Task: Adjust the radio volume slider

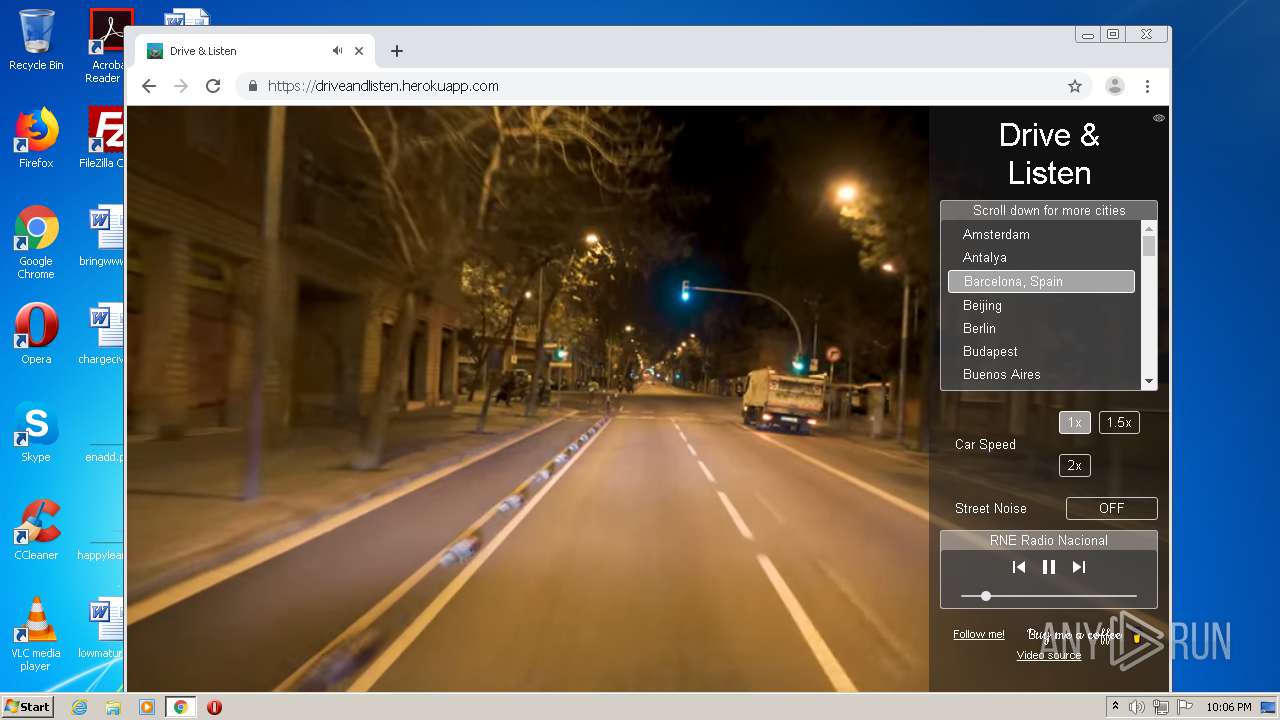Action: click(x=1049, y=596)
